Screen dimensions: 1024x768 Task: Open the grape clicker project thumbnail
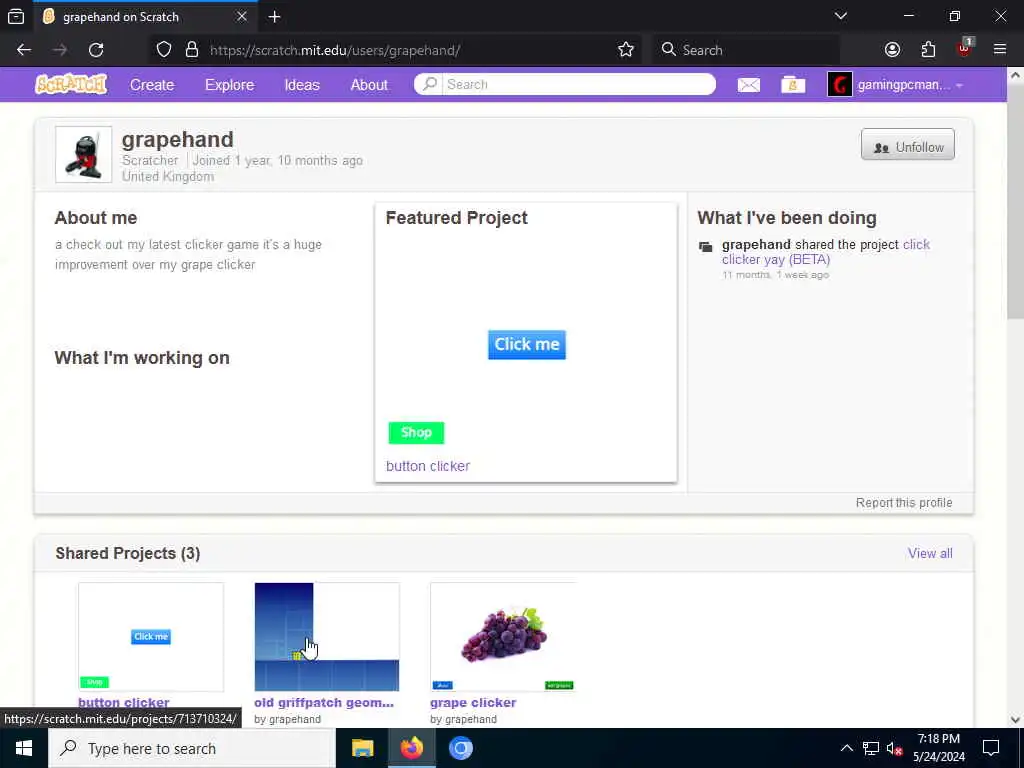point(503,637)
